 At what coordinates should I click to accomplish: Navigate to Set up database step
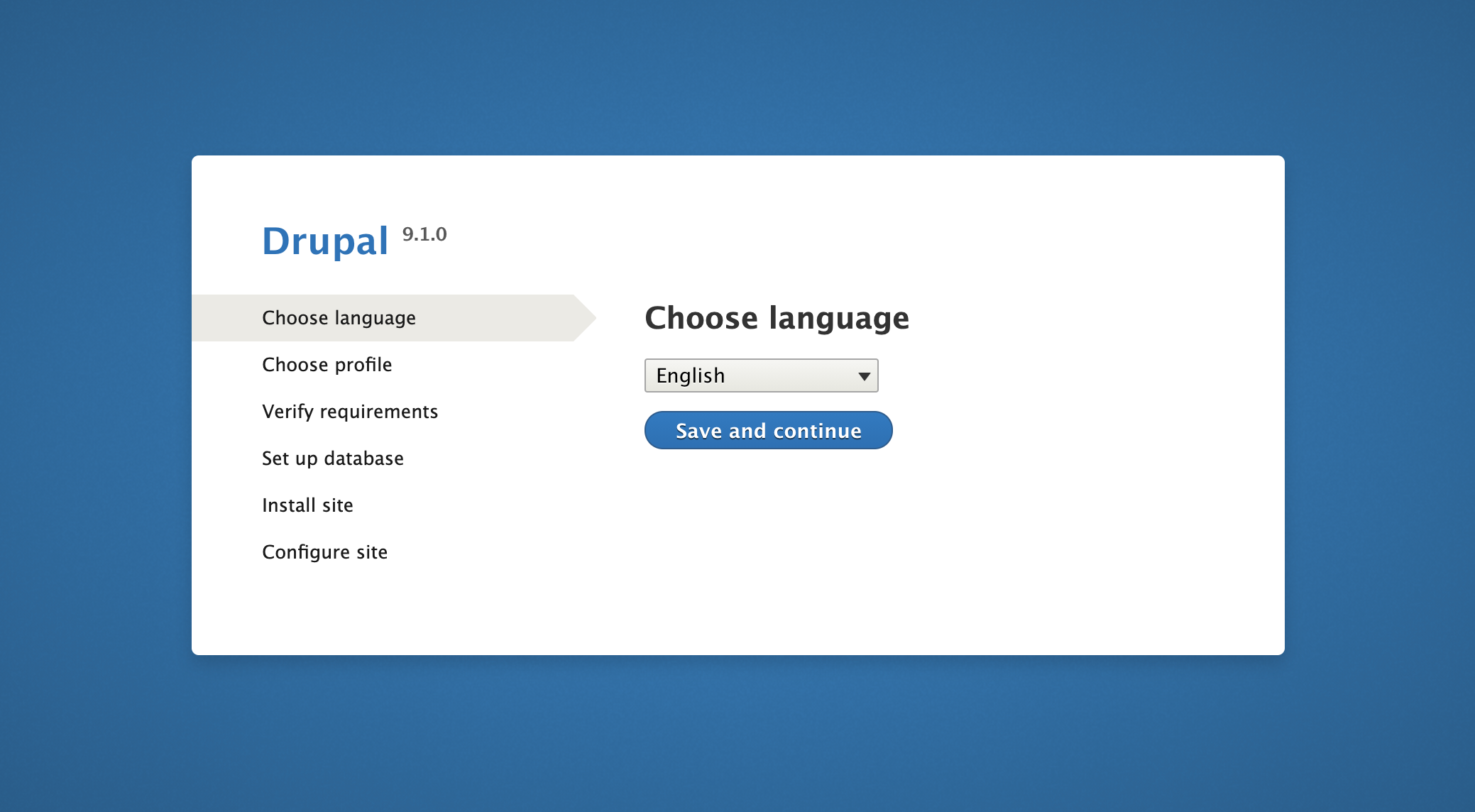tap(333, 458)
